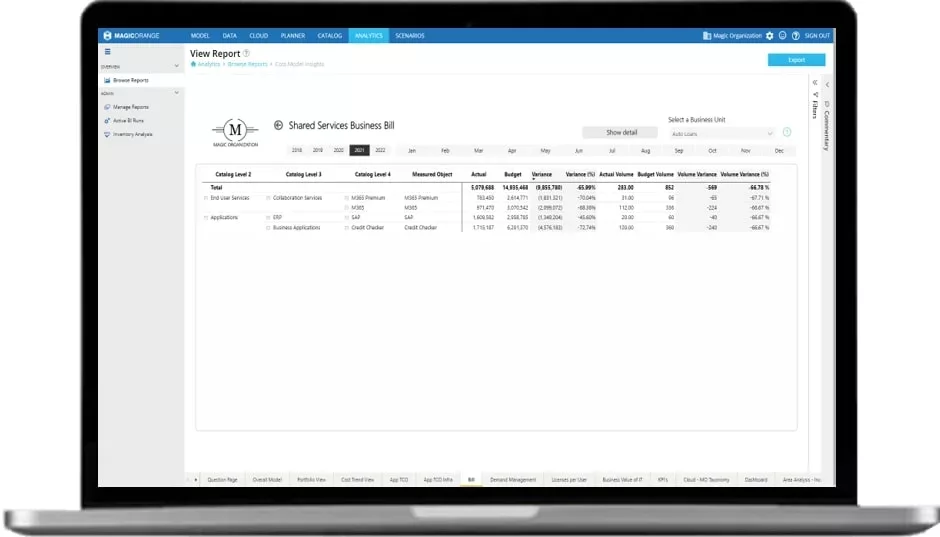Open the CLOUD menu
Image resolution: width=940 pixels, height=537 pixels.
(x=259, y=36)
